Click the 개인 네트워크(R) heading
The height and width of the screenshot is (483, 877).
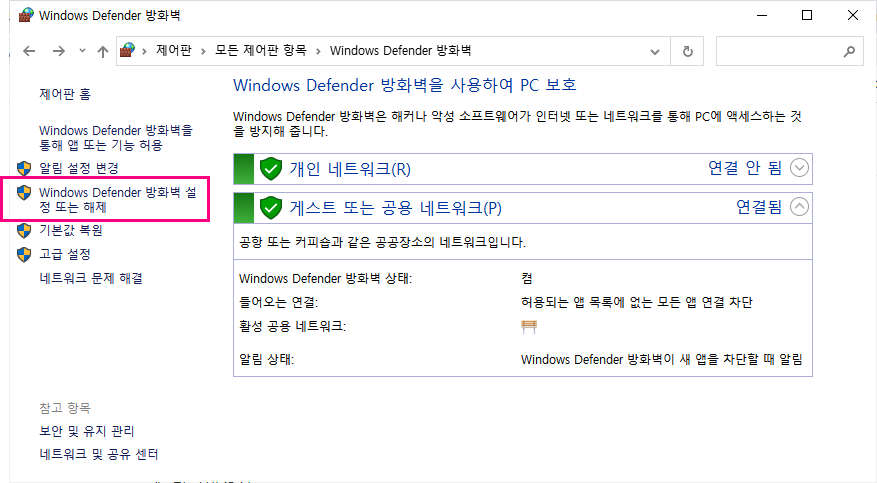pyautogui.click(x=350, y=169)
